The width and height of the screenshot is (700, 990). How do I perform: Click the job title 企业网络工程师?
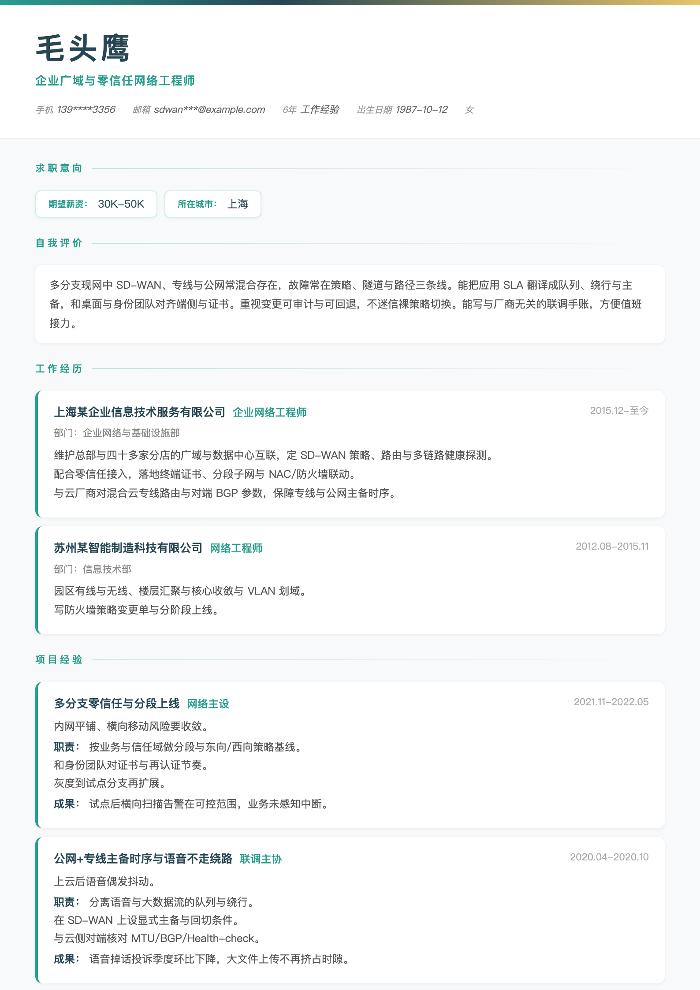pos(270,412)
